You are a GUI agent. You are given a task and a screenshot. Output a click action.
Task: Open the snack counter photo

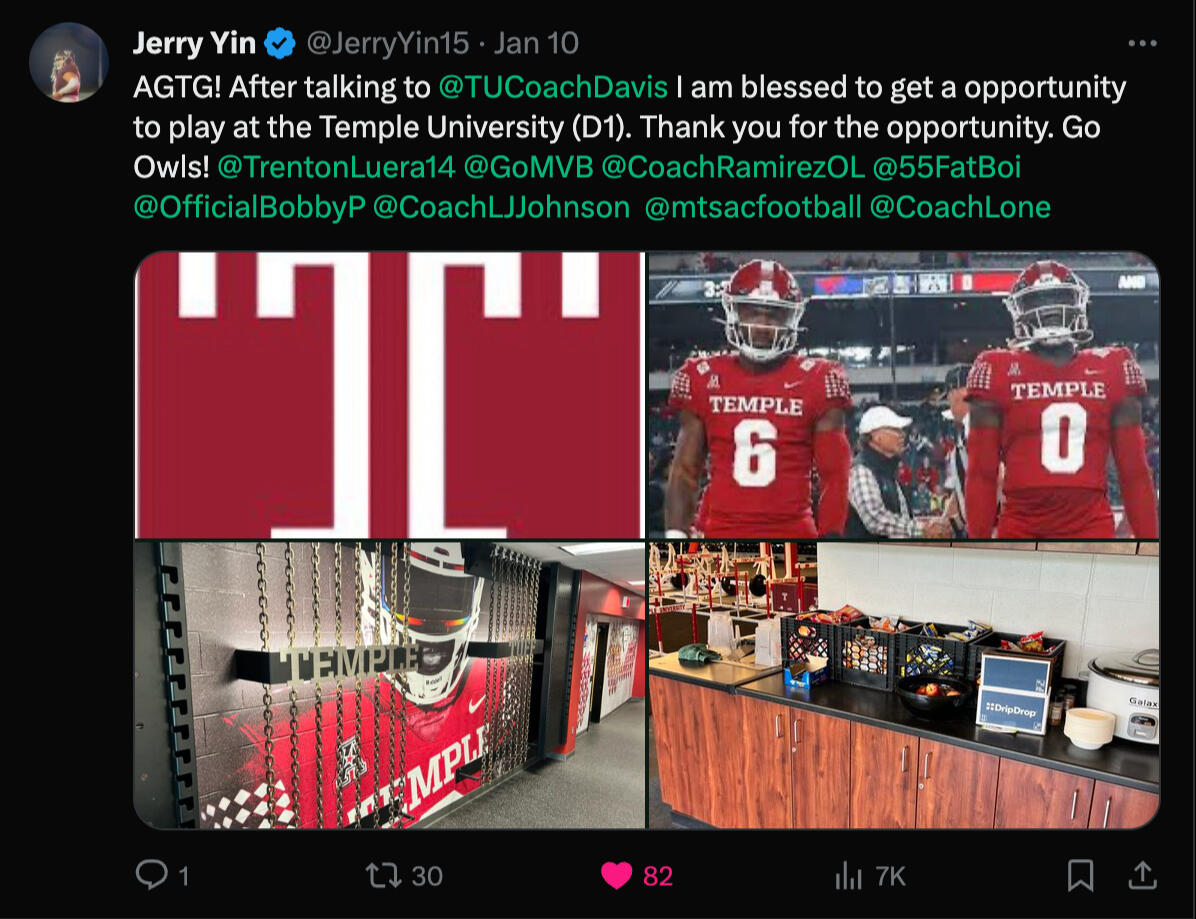coord(904,686)
